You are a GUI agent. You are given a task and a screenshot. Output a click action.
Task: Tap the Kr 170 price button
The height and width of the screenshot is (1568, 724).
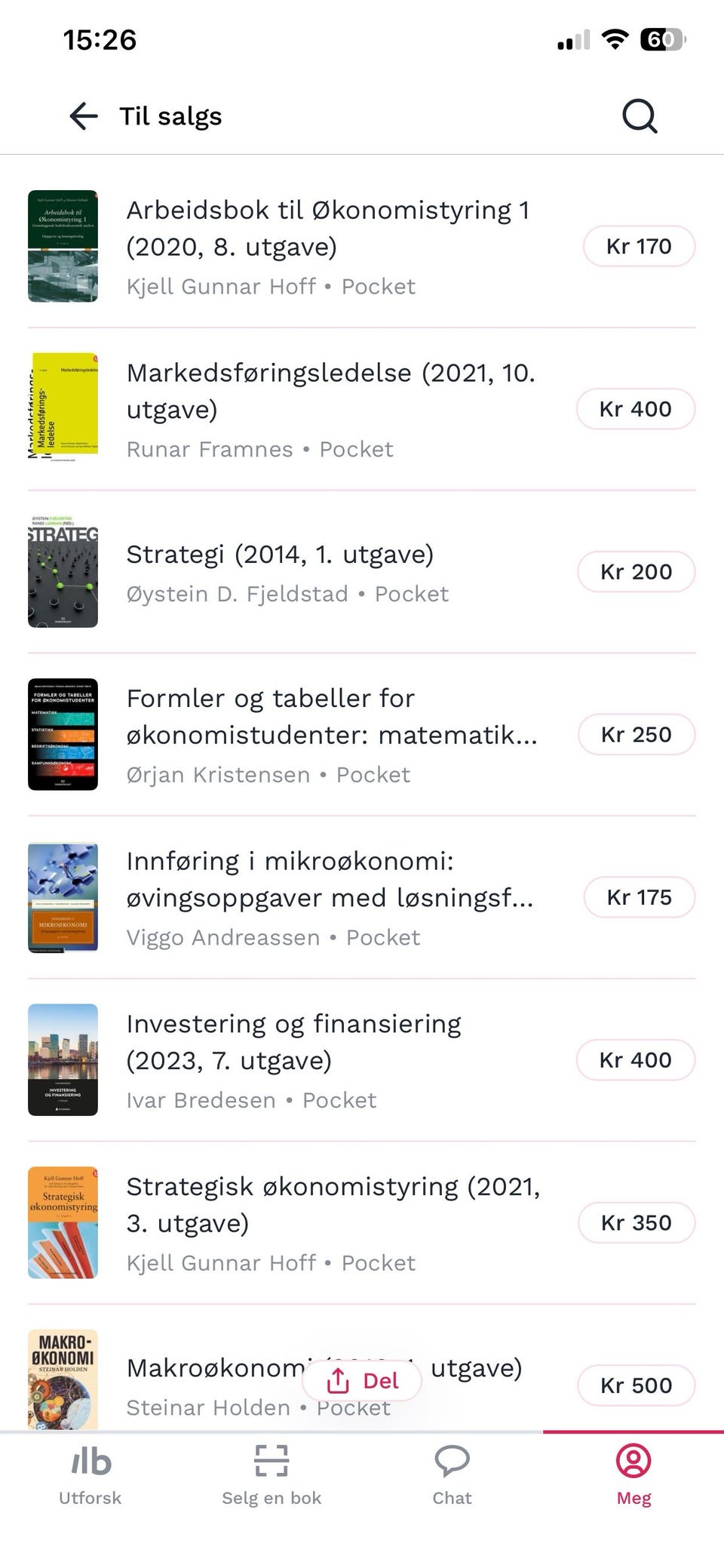click(639, 246)
